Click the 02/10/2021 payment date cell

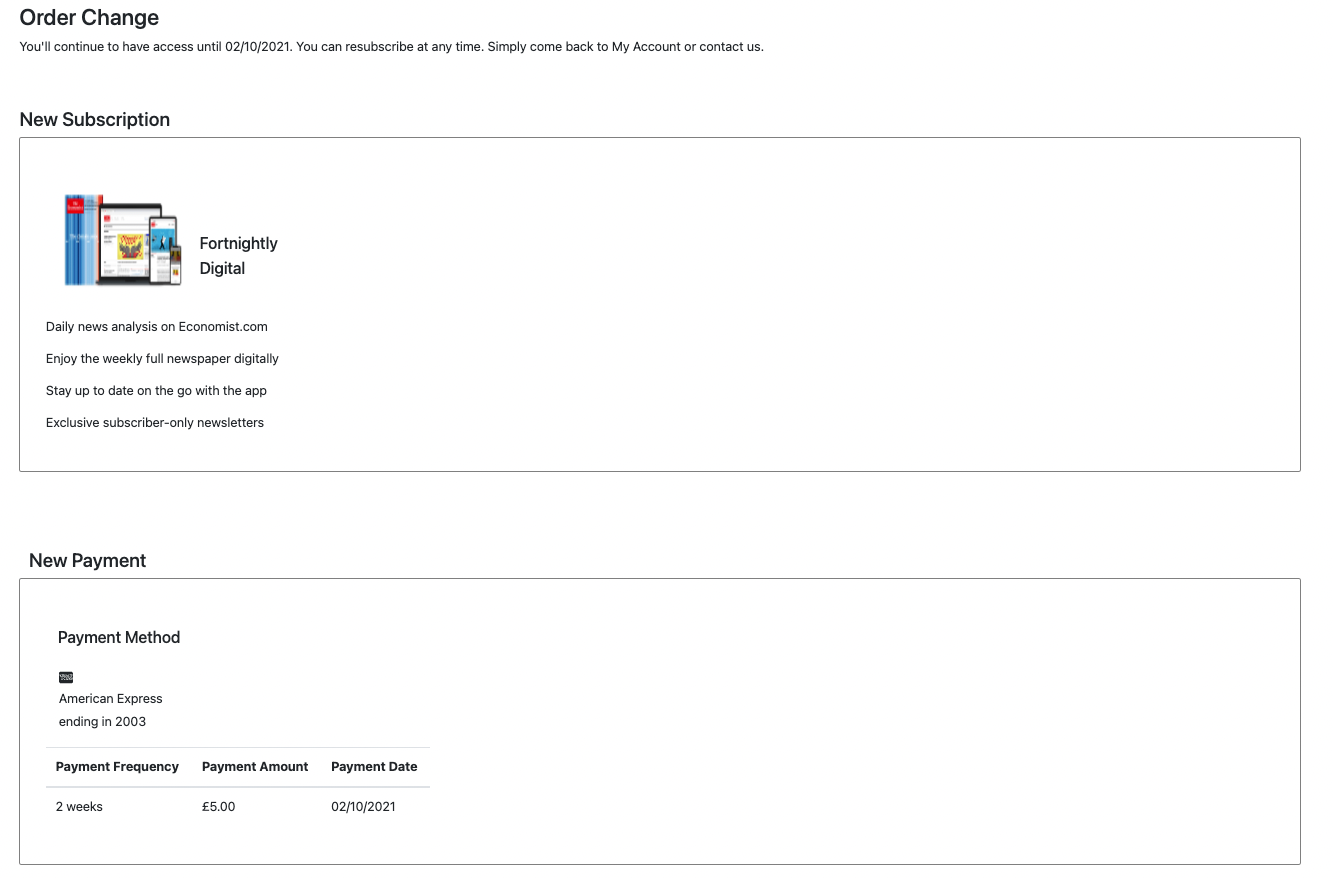(363, 807)
